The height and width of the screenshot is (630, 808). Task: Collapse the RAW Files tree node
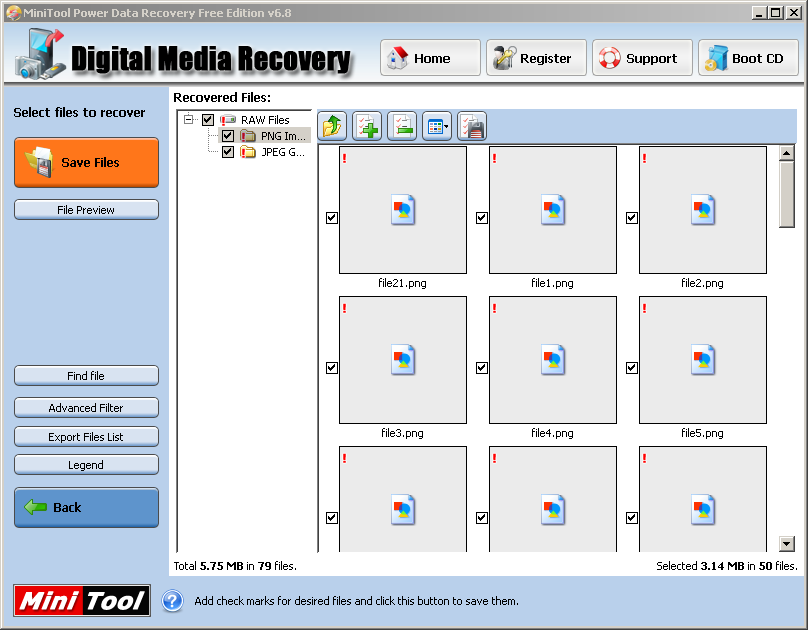point(189,120)
